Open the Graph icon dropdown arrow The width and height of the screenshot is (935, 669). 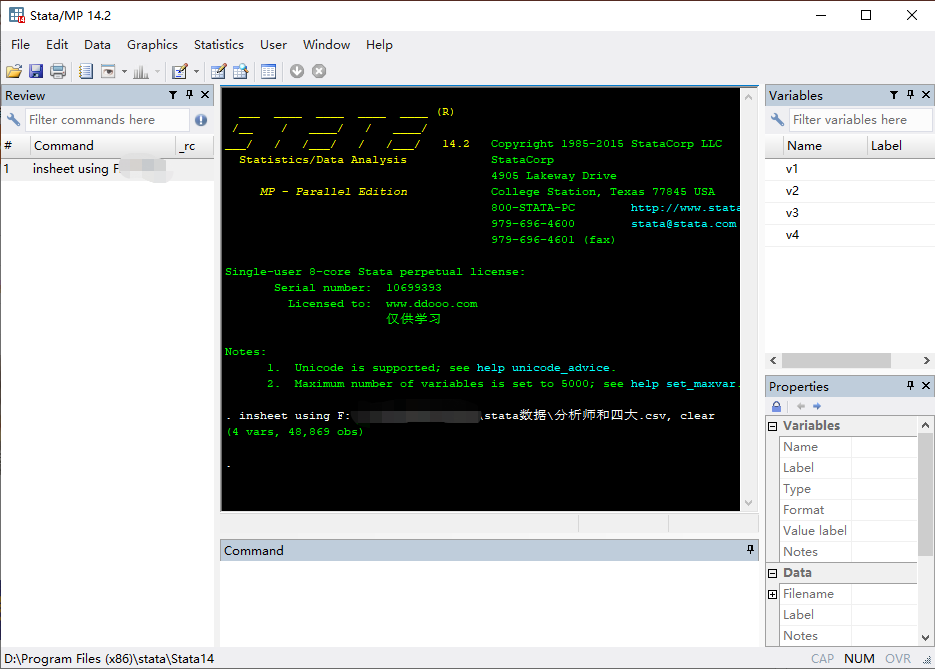point(157,72)
